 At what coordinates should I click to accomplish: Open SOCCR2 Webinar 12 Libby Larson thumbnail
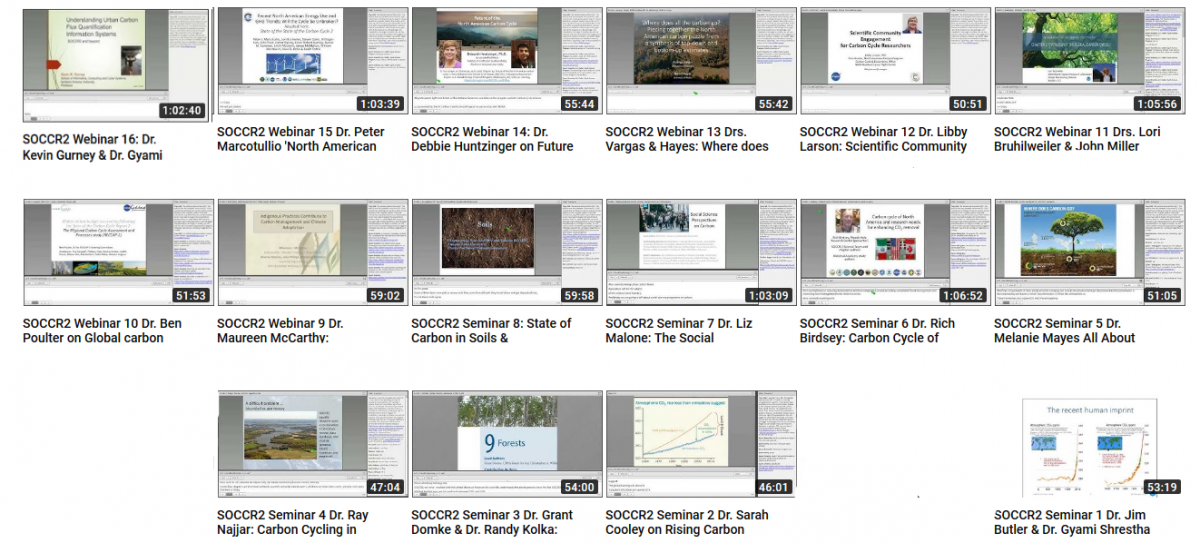click(x=894, y=60)
